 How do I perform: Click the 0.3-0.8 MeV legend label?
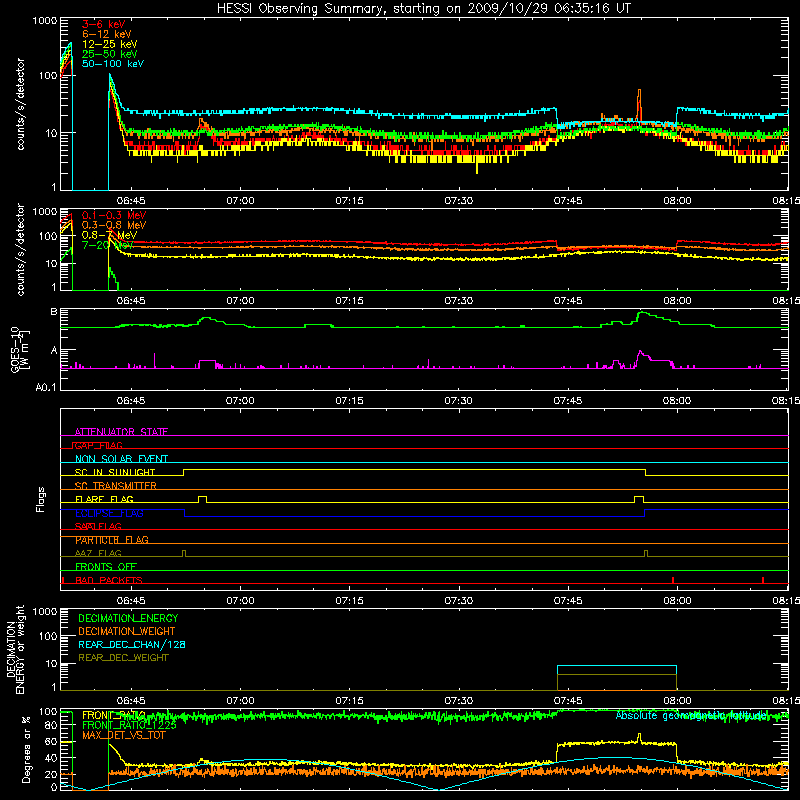point(114,225)
